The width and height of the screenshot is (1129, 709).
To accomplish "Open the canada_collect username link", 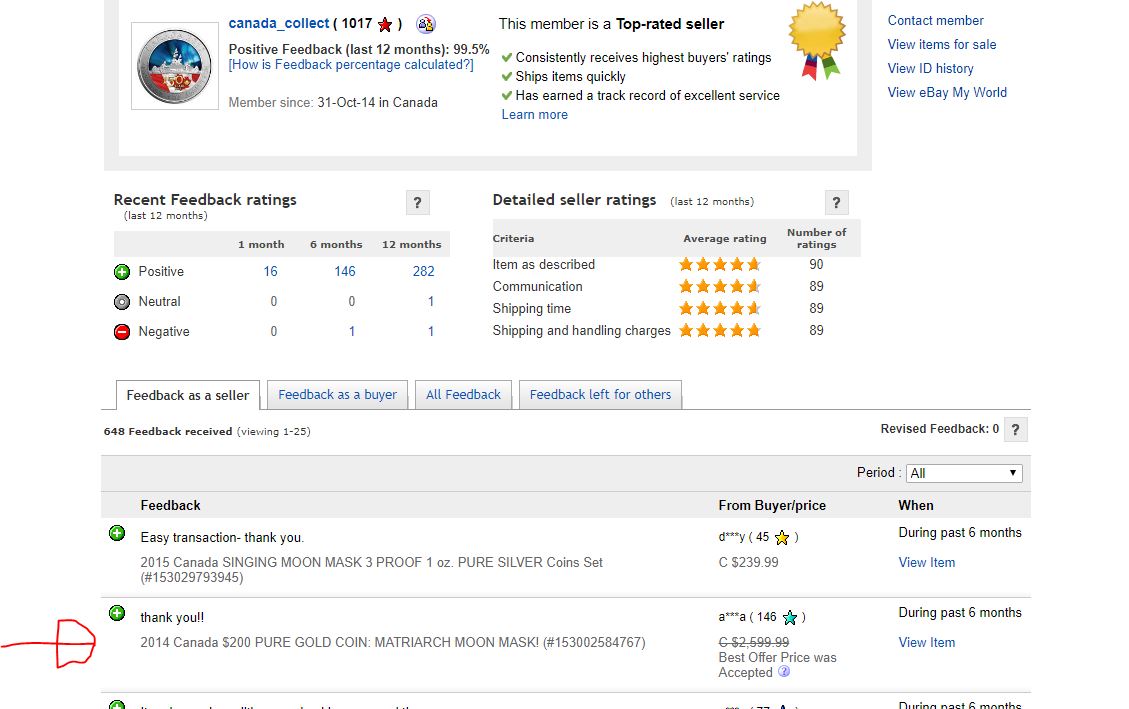I will point(279,23).
